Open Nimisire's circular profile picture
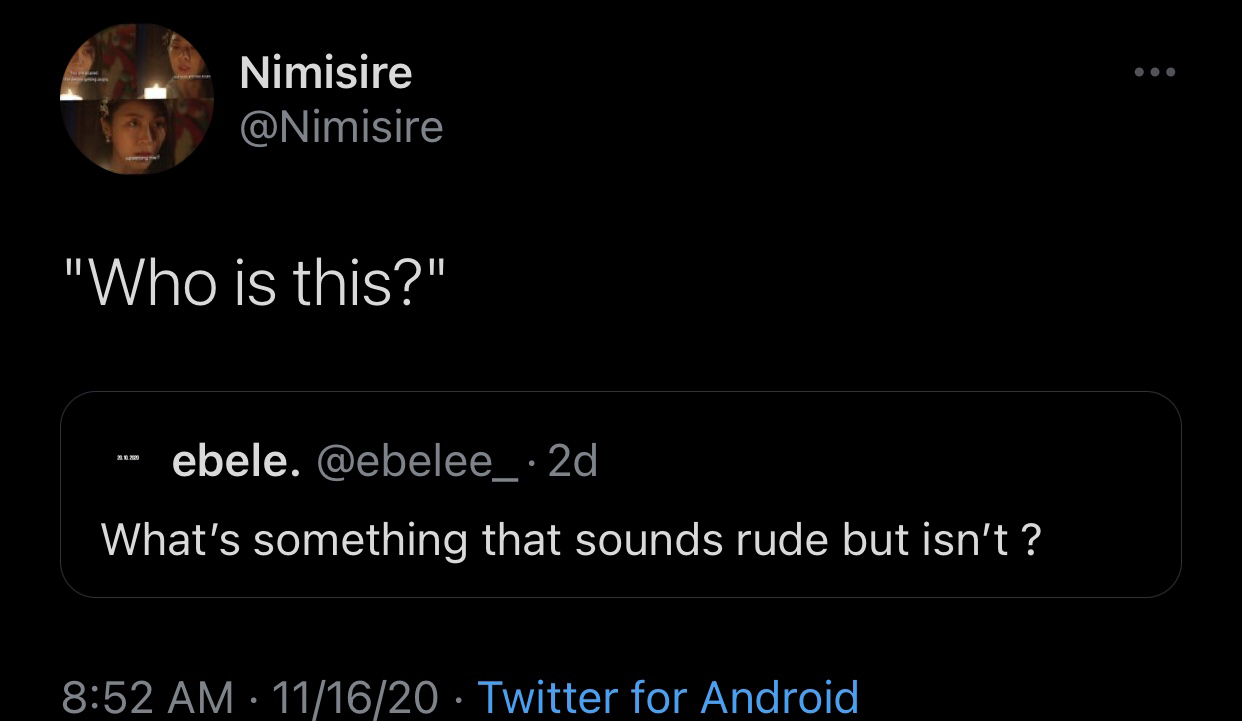This screenshot has height=721, width=1242. 137,98
